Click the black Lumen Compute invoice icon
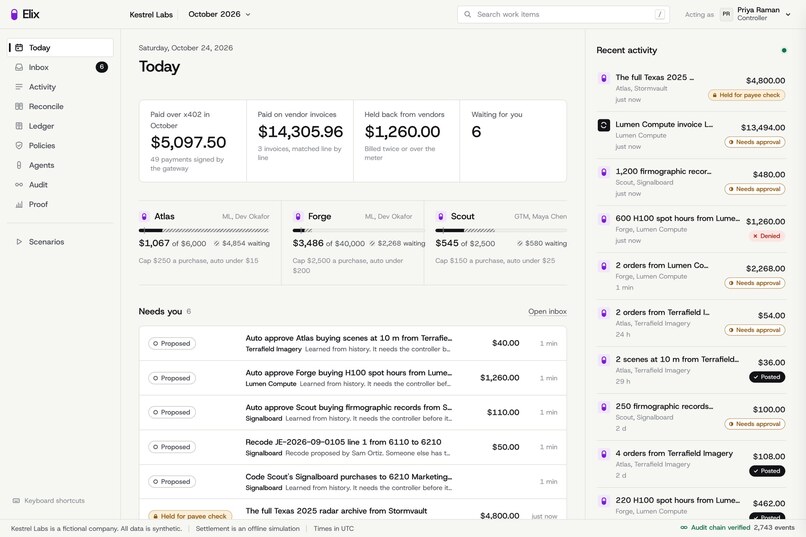This screenshot has height=537, width=806. pos(603,125)
